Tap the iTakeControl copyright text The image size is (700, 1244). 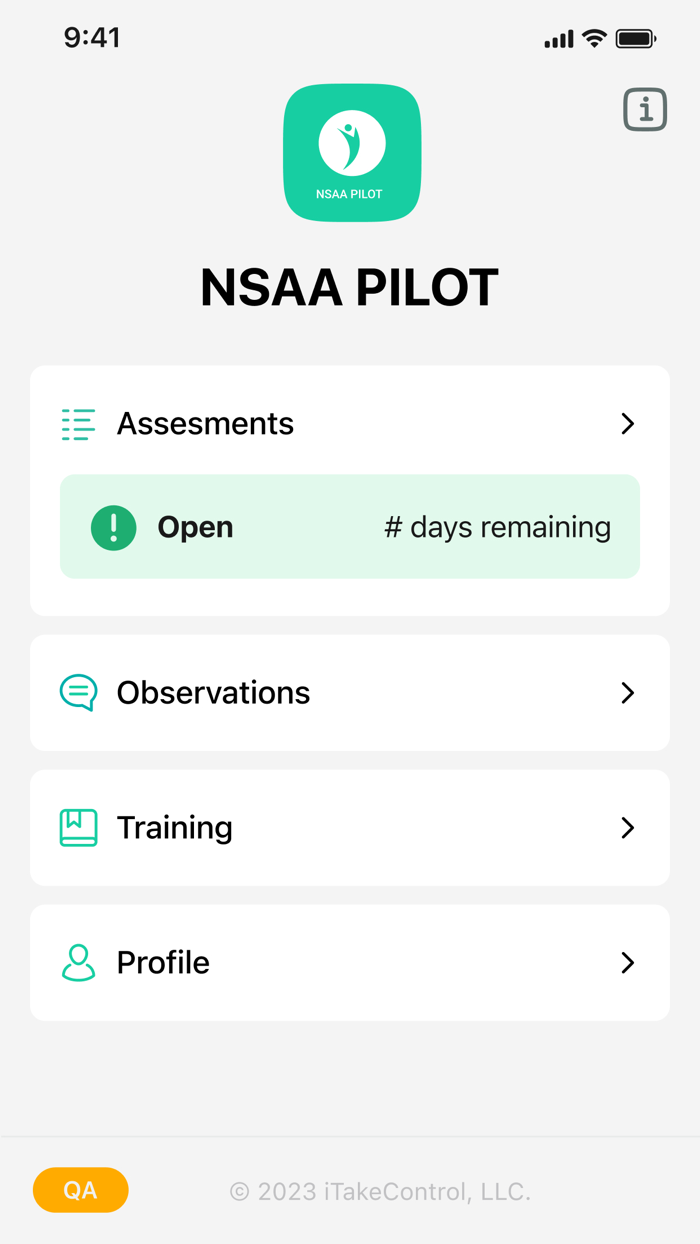380,1191
